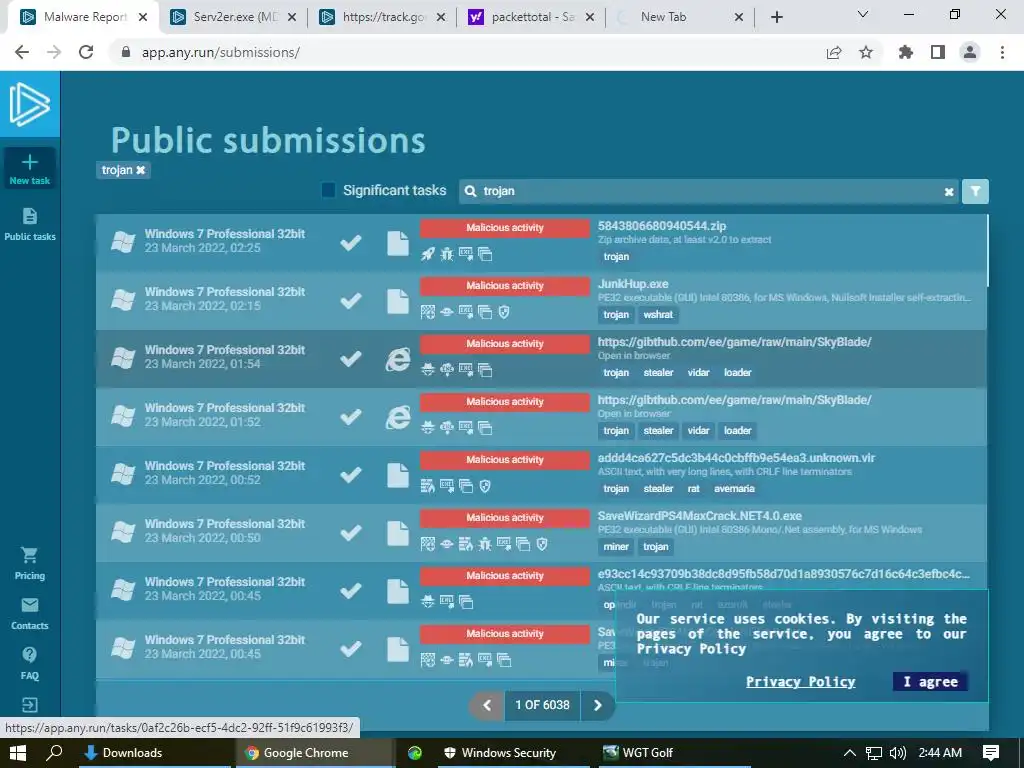The image size is (1024, 768).
Task: Click the avemaria tag
Action: click(734, 488)
